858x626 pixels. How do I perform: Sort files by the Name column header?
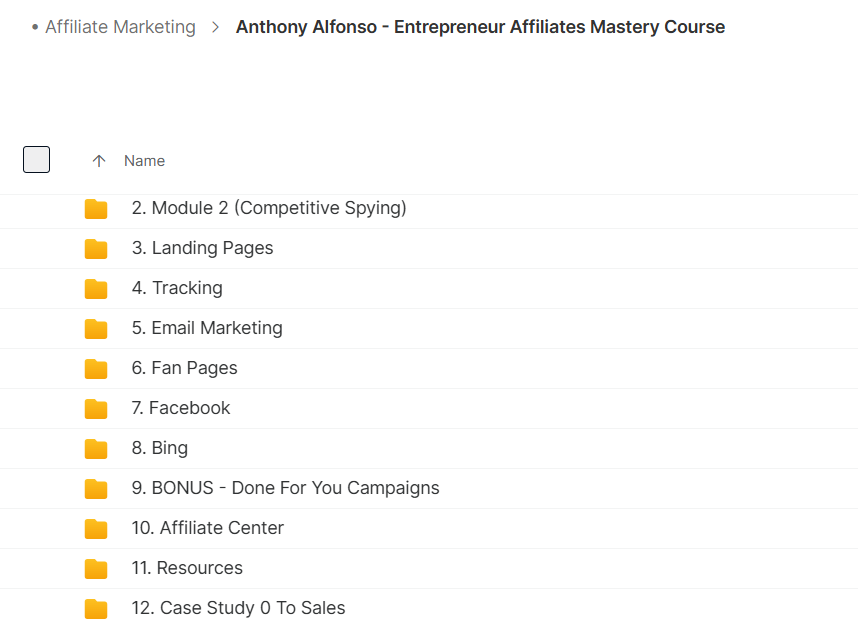pyautogui.click(x=144, y=161)
